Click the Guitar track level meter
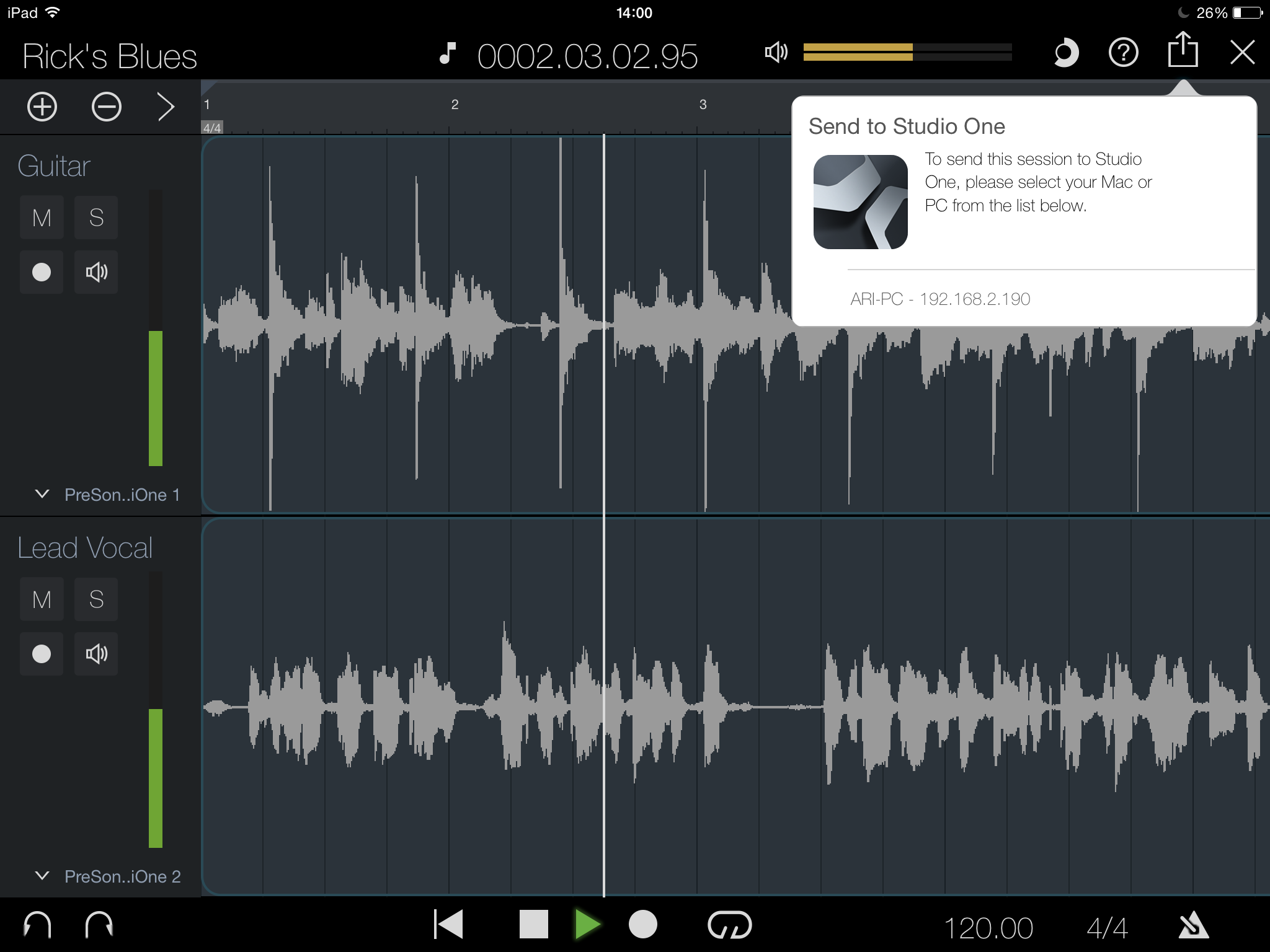This screenshot has height=952, width=1270. 156,328
